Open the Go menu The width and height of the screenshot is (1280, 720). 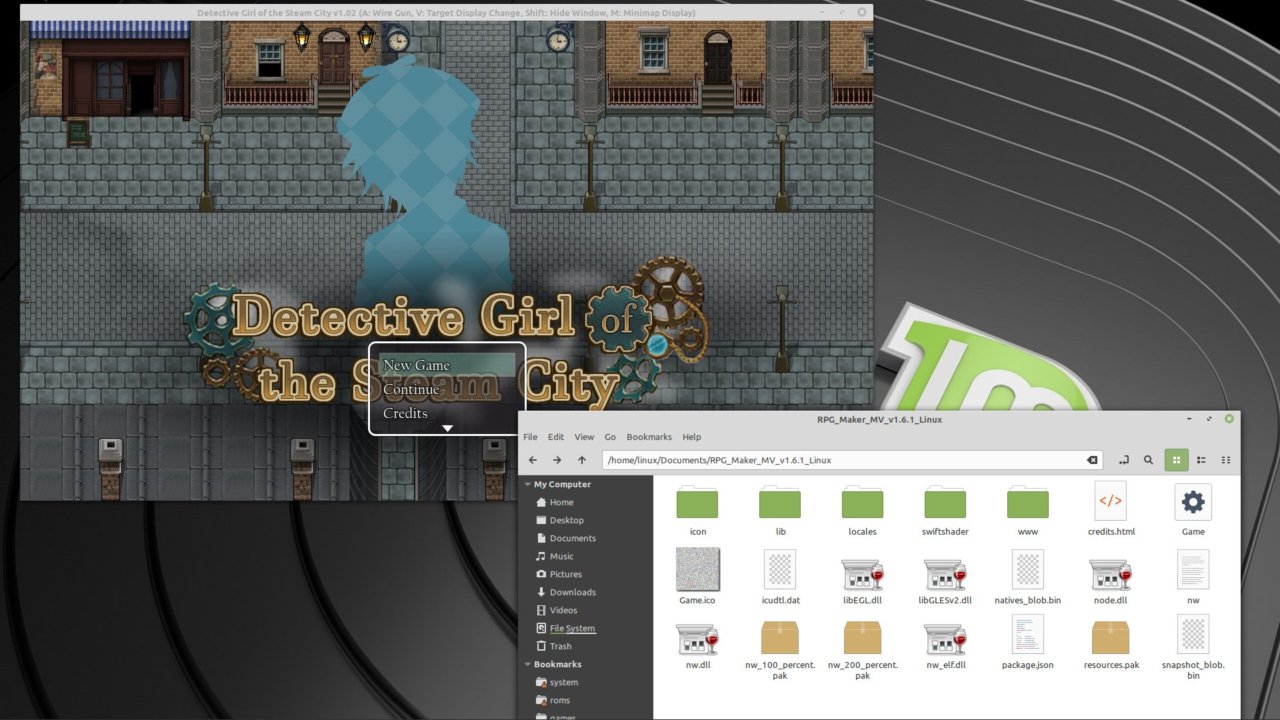[x=610, y=437]
